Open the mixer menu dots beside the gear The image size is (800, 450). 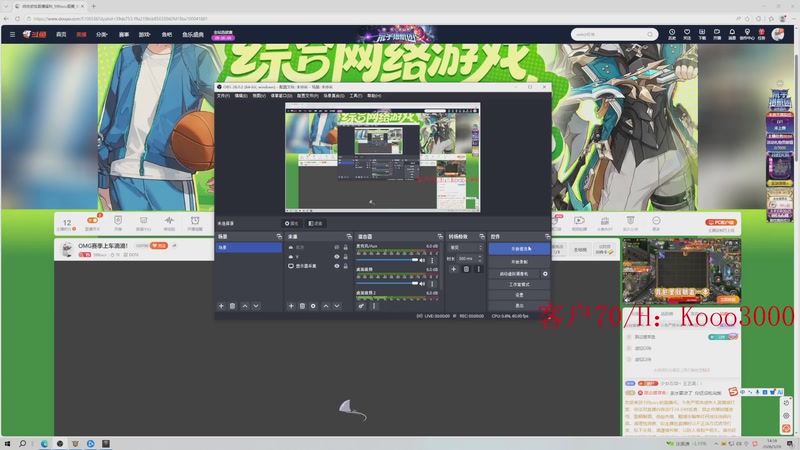click(x=373, y=306)
